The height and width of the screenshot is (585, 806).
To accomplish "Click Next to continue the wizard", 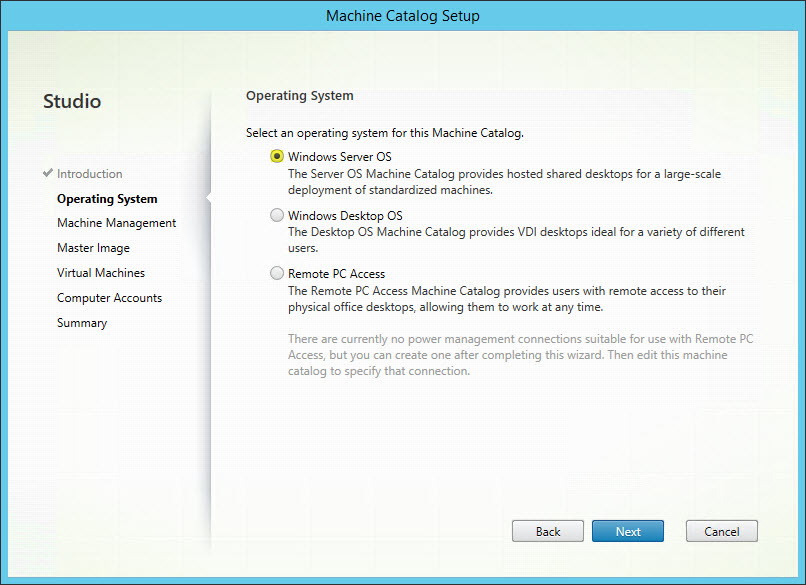I will click(x=628, y=531).
